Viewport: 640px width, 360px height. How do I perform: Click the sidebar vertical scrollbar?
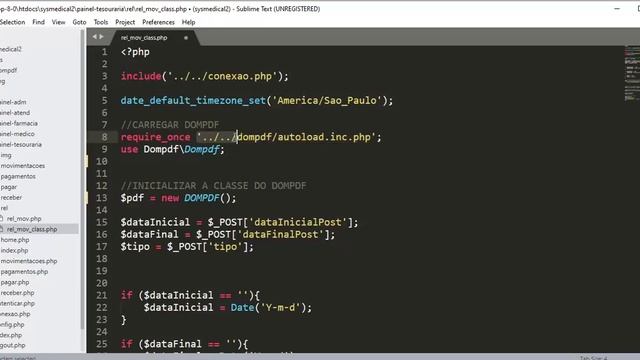(x=82, y=180)
